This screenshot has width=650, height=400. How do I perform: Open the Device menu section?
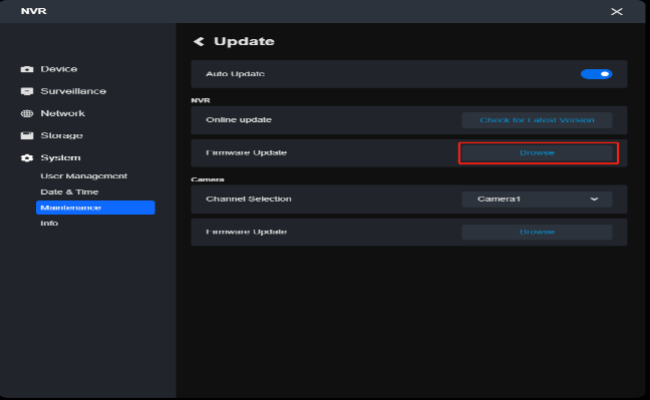pyautogui.click(x=59, y=69)
